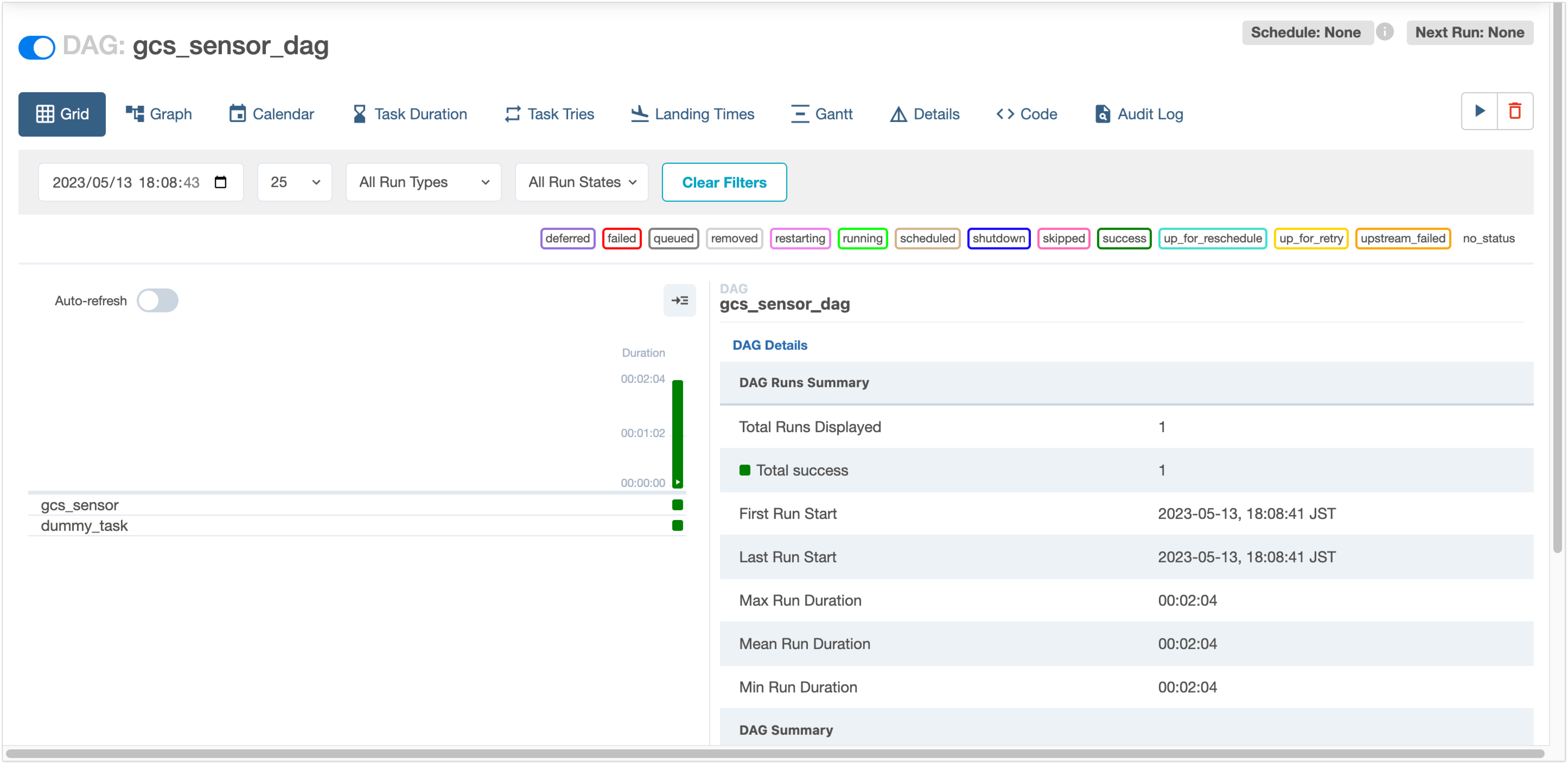The image size is (1568, 764).
Task: Click the Next Run: None badge
Action: click(x=1470, y=32)
